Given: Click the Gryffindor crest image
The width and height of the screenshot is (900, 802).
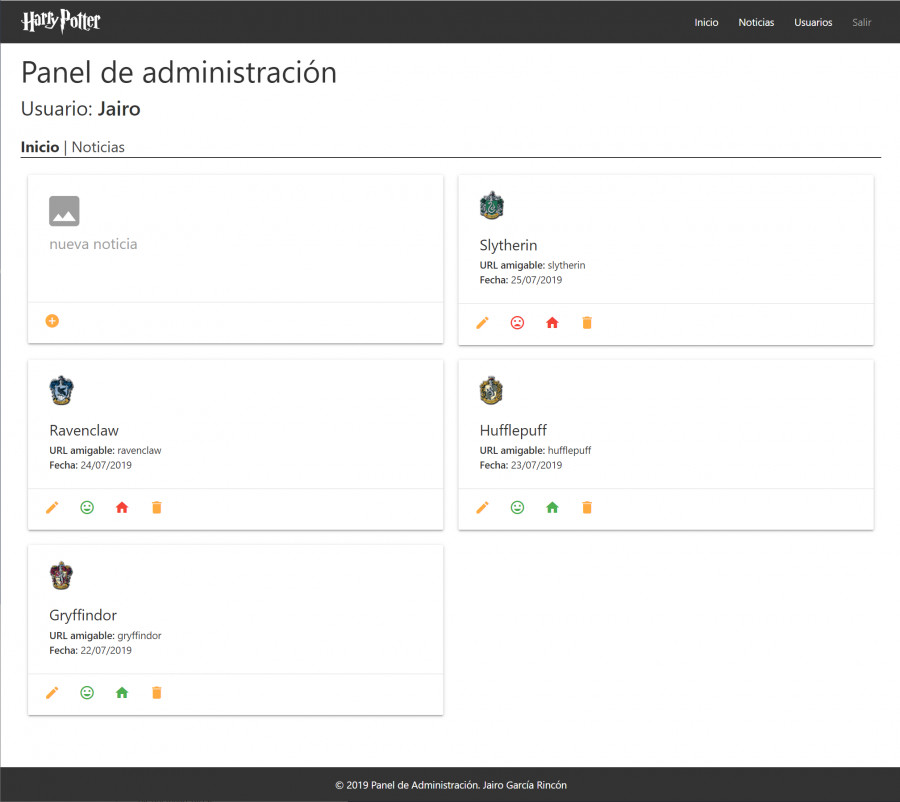Looking at the screenshot, I should (61, 576).
